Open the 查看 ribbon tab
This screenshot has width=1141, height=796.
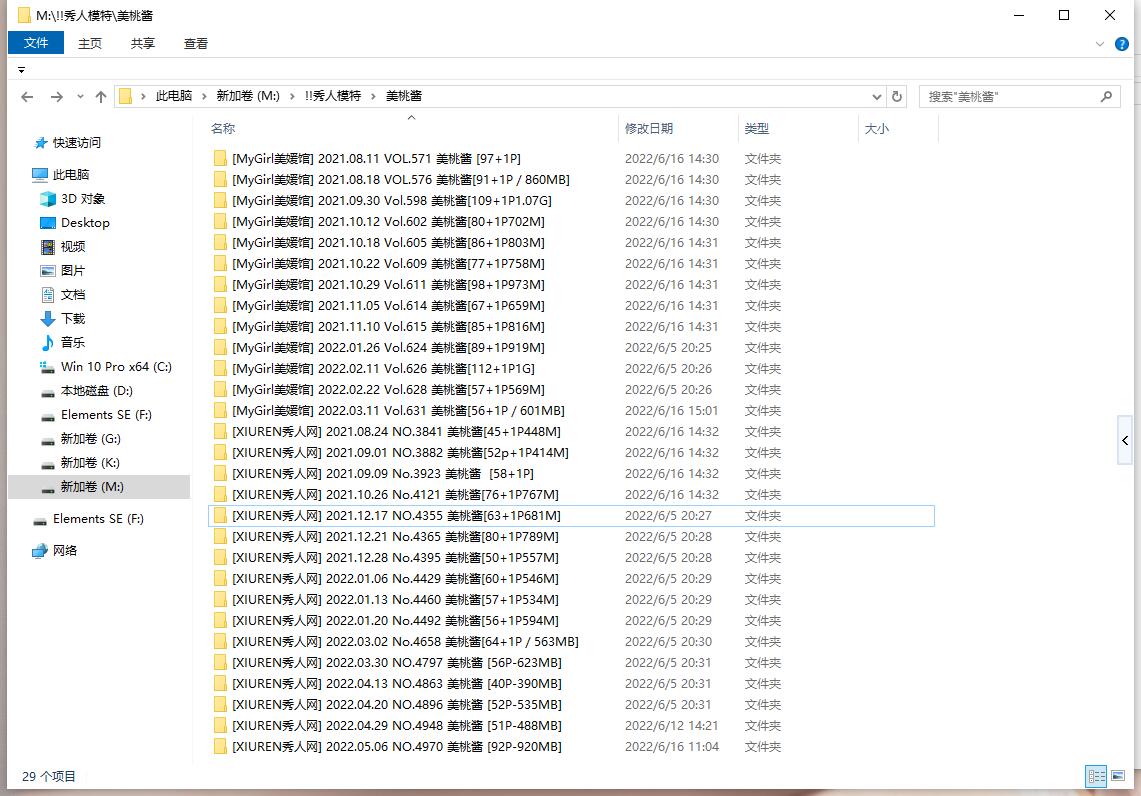(196, 44)
